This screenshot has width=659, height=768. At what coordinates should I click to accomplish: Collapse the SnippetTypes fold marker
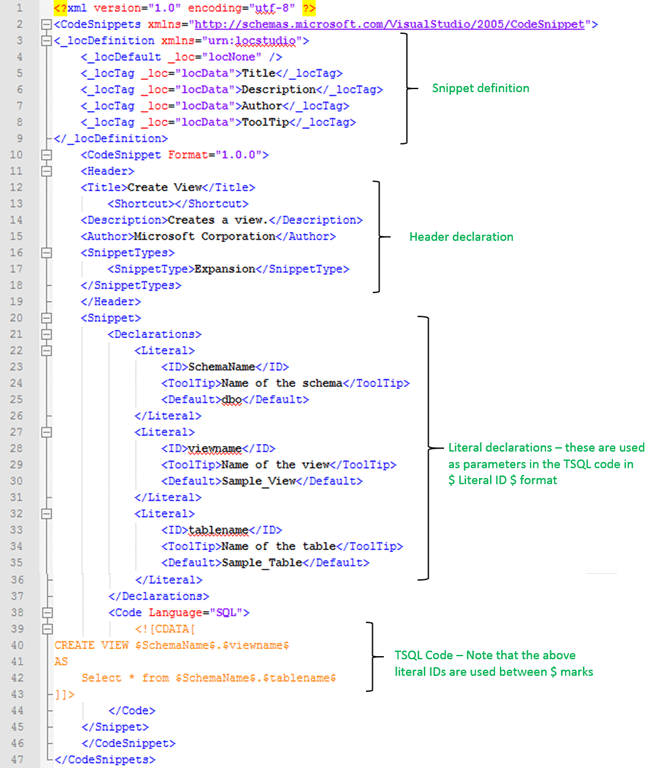46,253
